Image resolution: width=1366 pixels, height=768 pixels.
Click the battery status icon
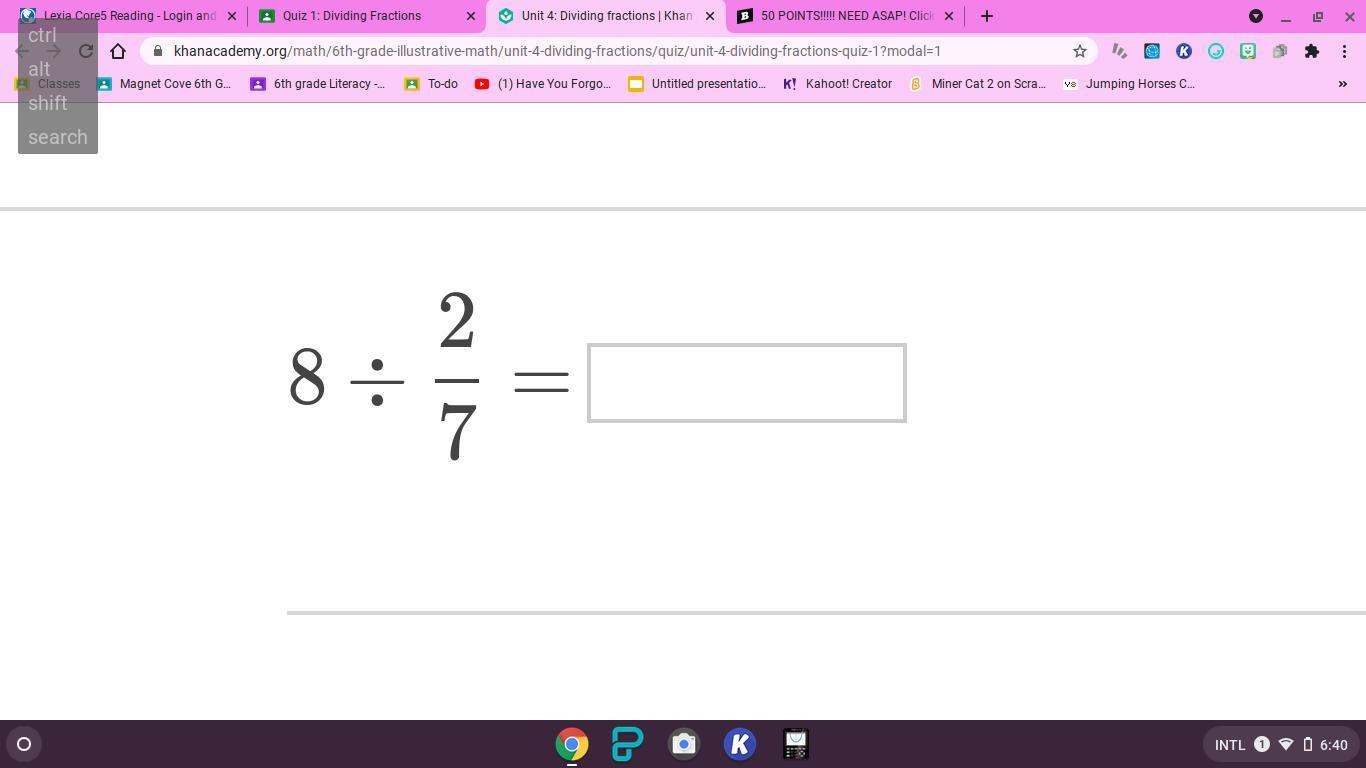click(x=1307, y=744)
